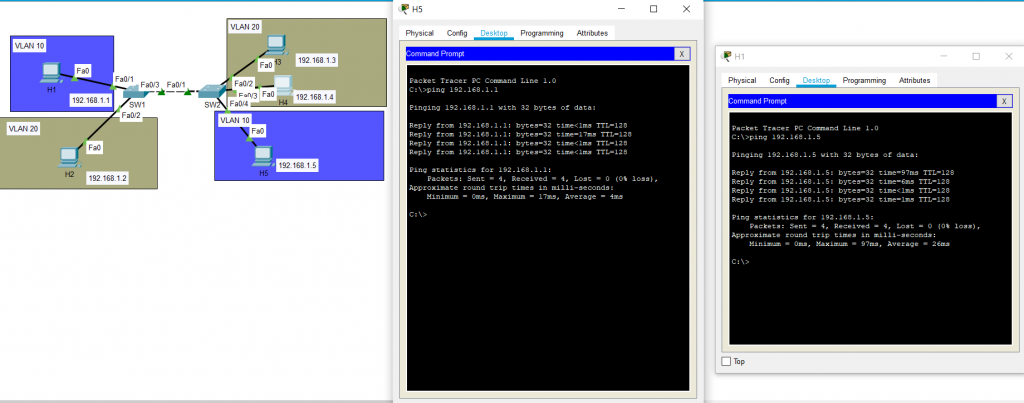
Task: Enable the Top checkbox in H1 window
Action: (x=727, y=361)
